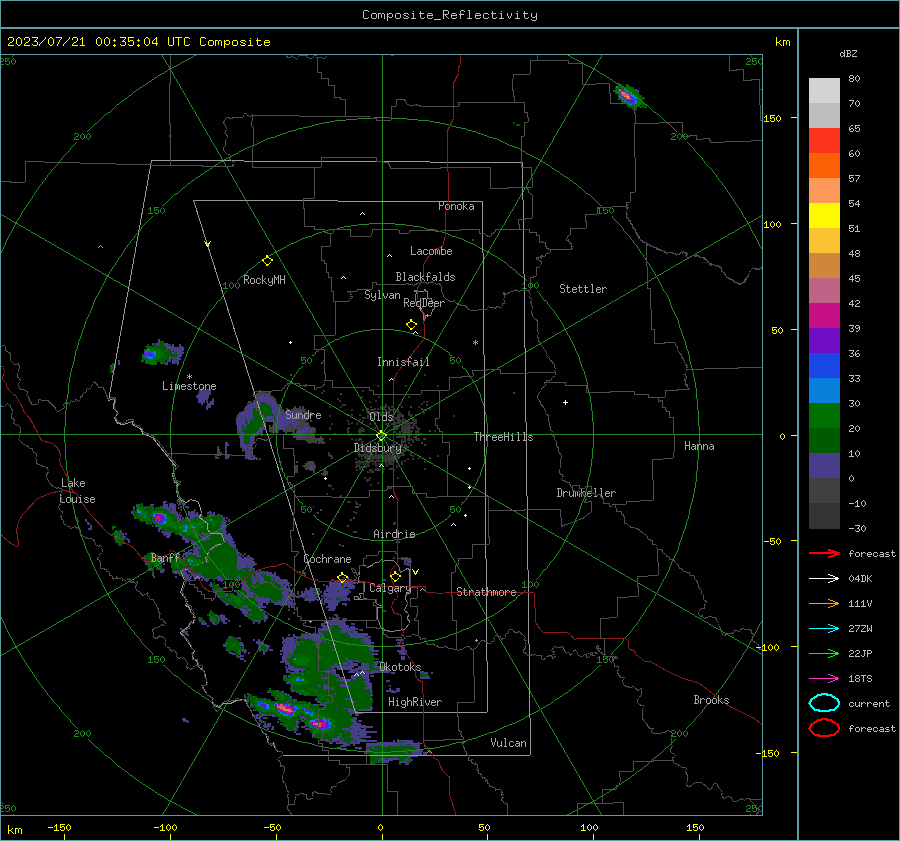Click the green 22JP arrow legend icon
Viewport: 900px width, 841px height.
(824, 653)
